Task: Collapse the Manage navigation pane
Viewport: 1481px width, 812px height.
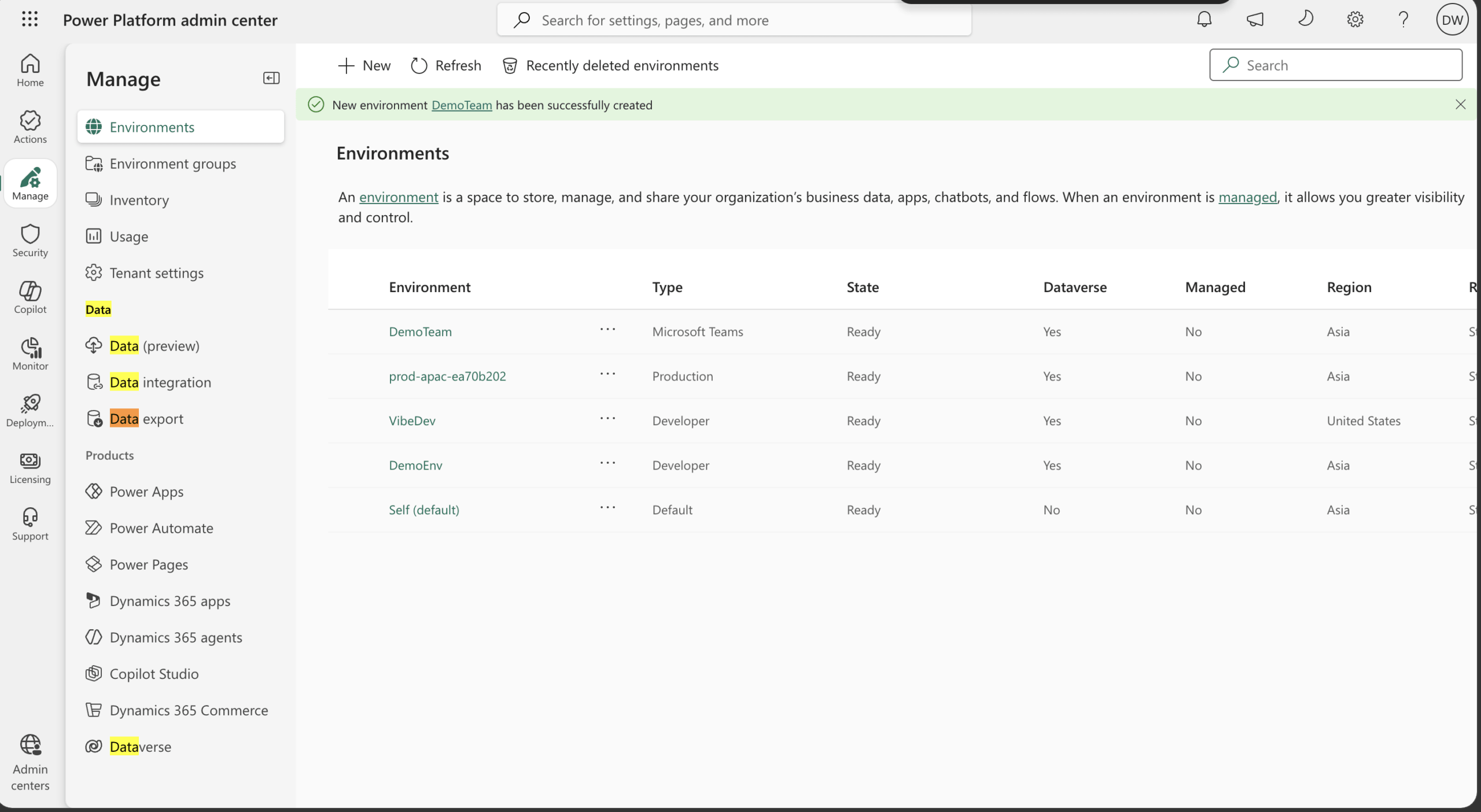Action: click(271, 78)
